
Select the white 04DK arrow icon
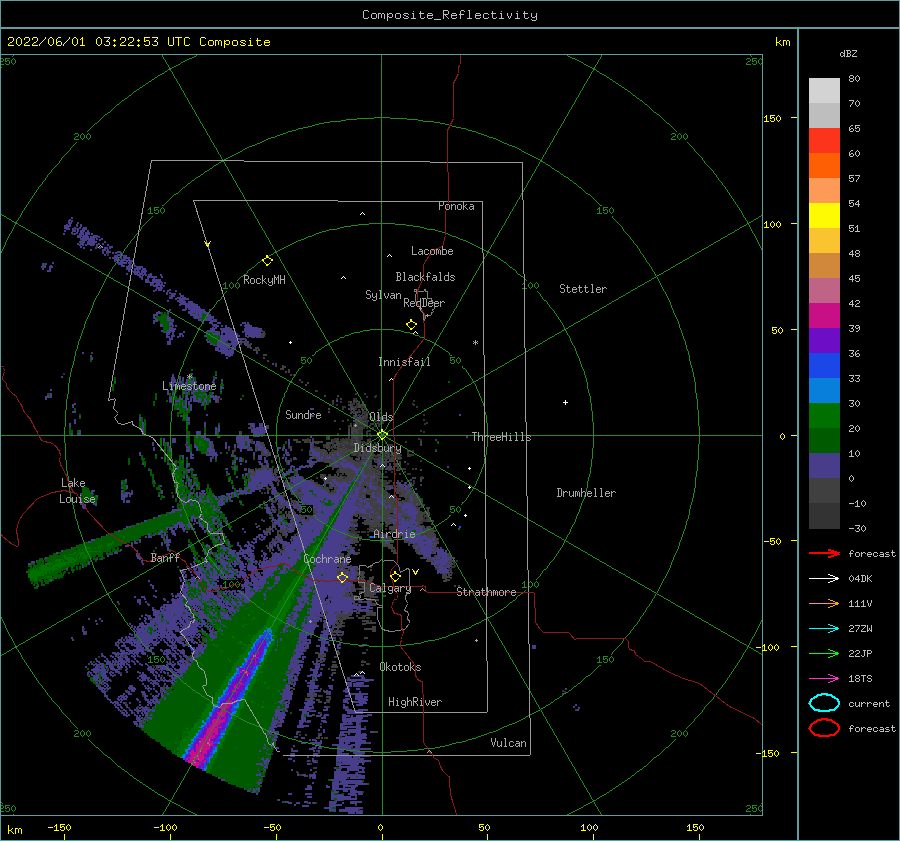[824, 579]
